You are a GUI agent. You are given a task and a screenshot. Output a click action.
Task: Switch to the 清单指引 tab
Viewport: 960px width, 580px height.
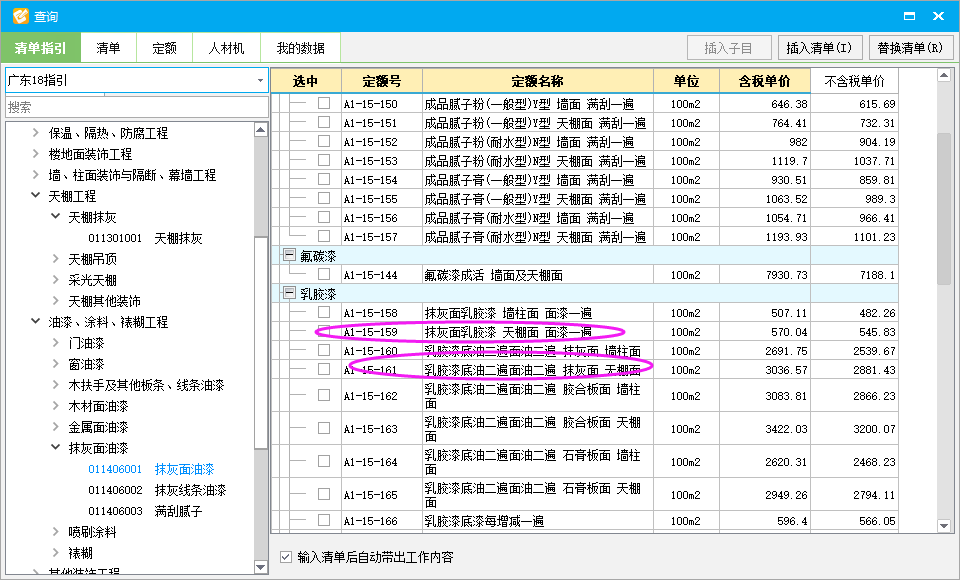40,48
